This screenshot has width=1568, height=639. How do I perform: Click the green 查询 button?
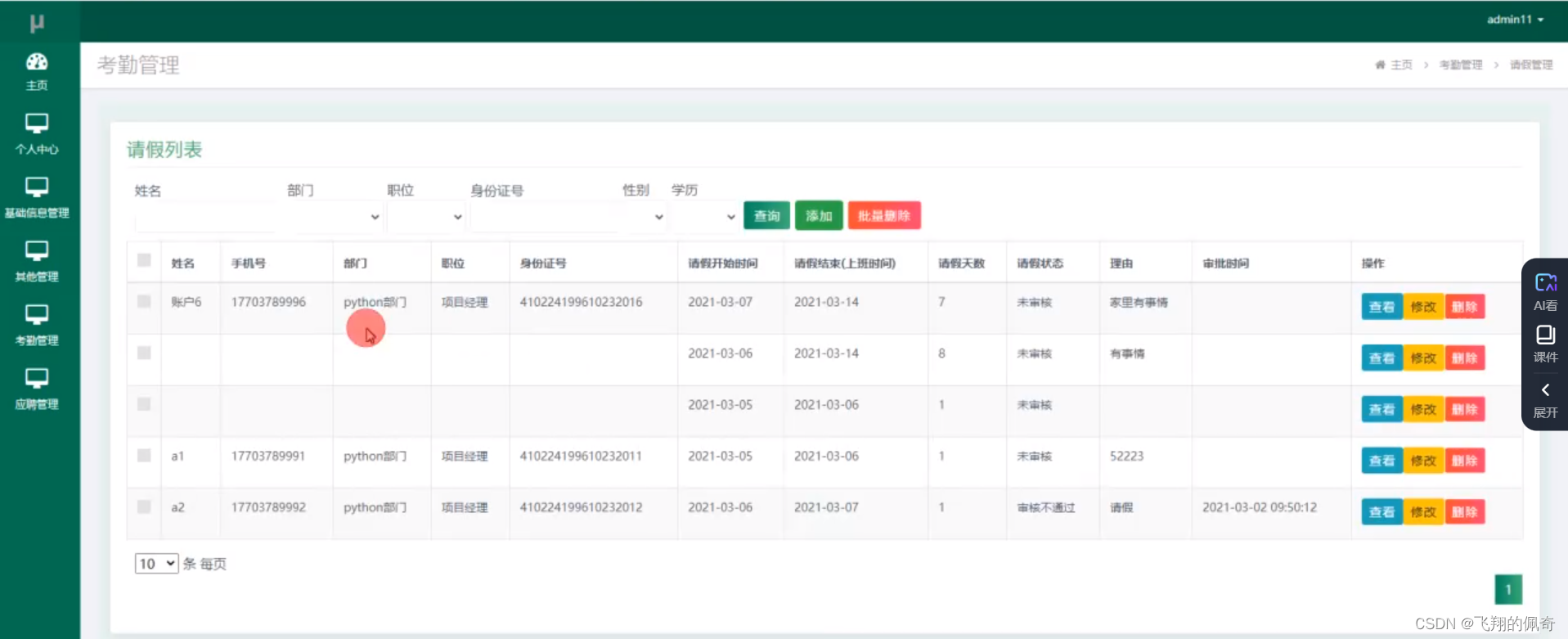(x=766, y=215)
